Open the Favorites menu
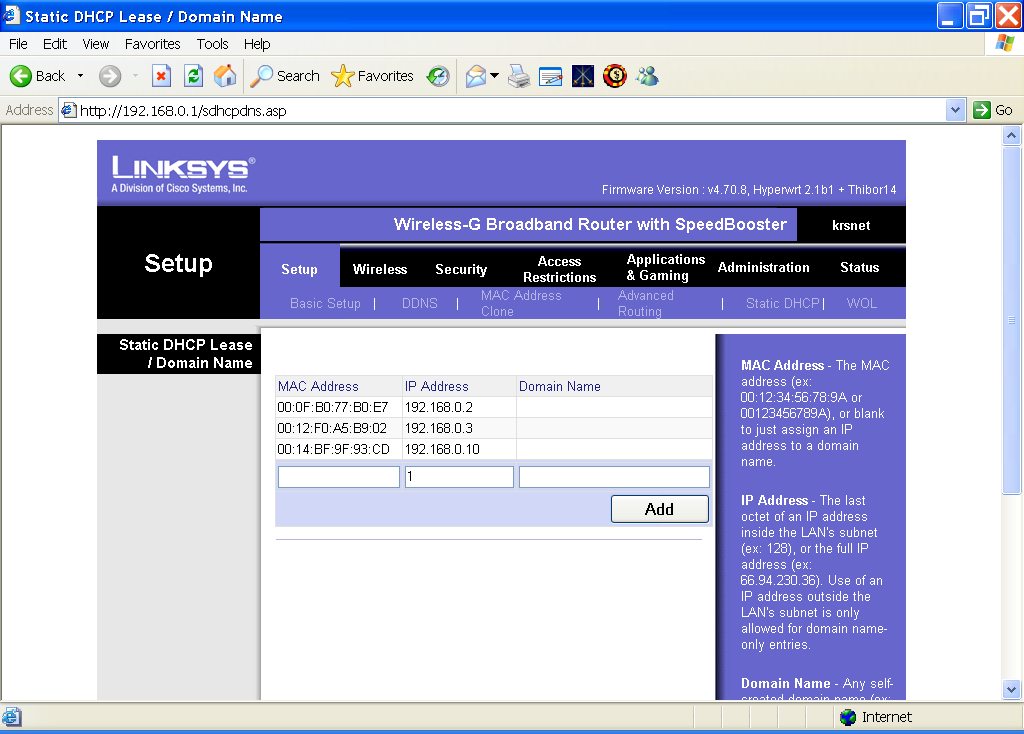Image resolution: width=1024 pixels, height=734 pixels. pyautogui.click(x=152, y=44)
